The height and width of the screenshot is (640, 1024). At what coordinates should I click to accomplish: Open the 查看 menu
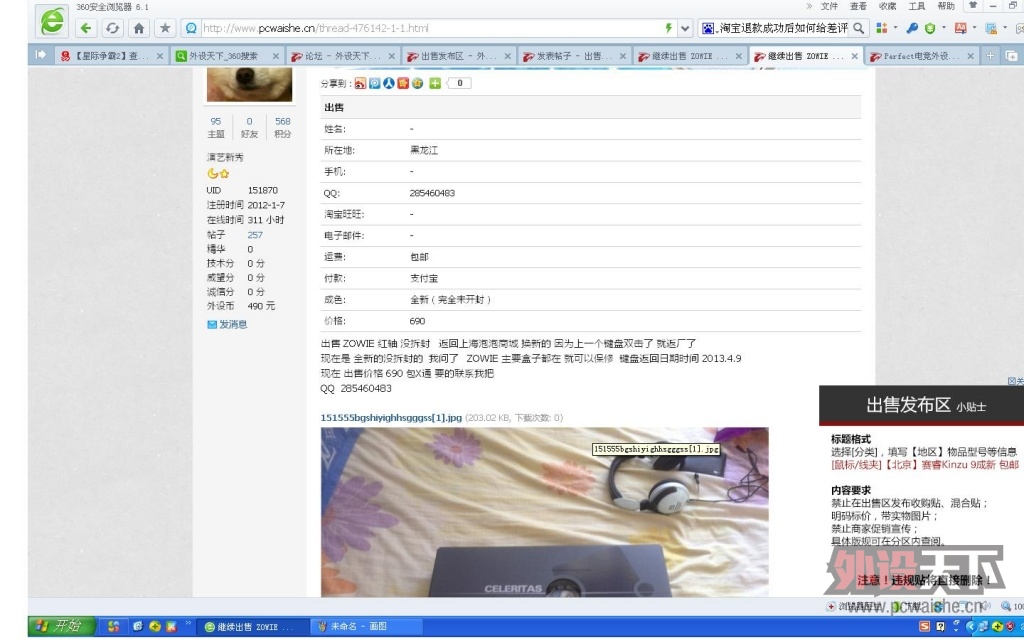(x=858, y=6)
